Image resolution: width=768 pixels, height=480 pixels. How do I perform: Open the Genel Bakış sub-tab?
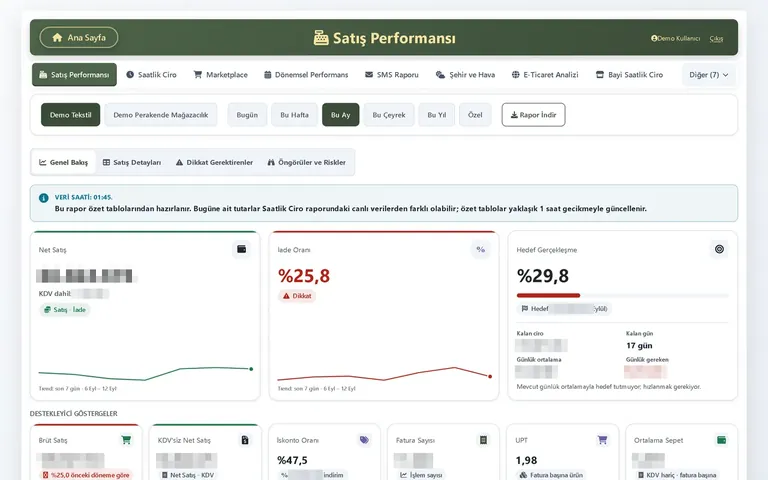pos(64,162)
